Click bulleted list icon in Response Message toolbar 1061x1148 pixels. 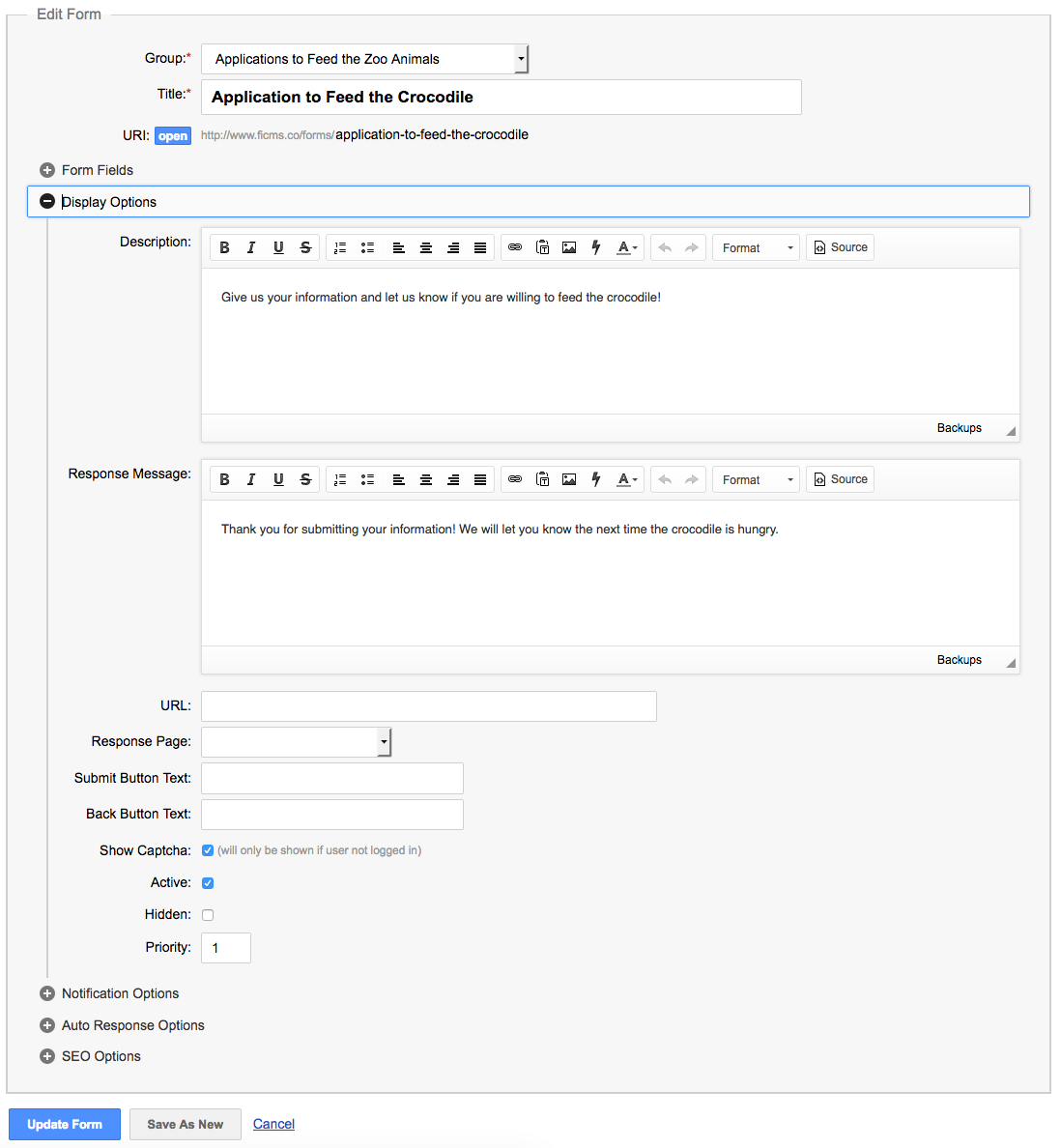[367, 479]
